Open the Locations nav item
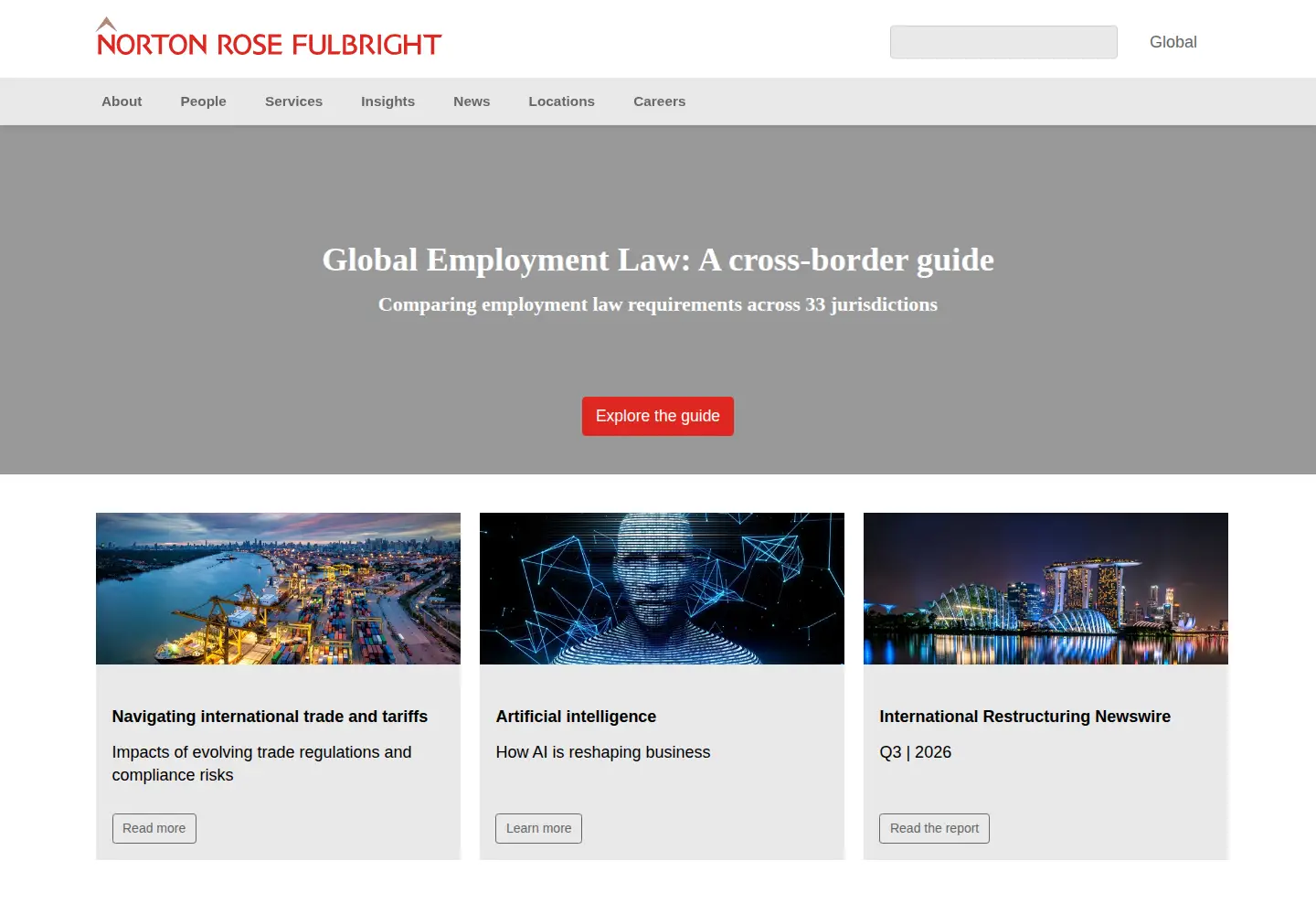 click(x=561, y=101)
